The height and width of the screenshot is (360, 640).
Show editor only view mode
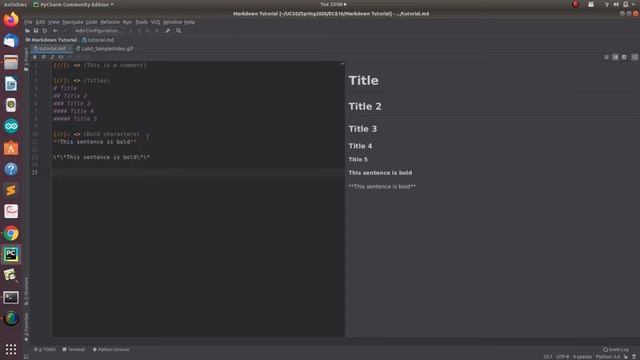pos(607,57)
